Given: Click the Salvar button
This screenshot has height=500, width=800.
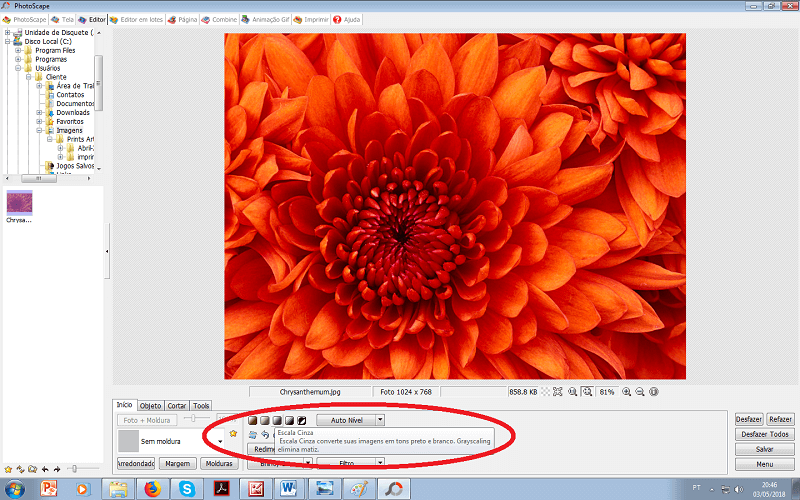Looking at the screenshot, I should (765, 450).
